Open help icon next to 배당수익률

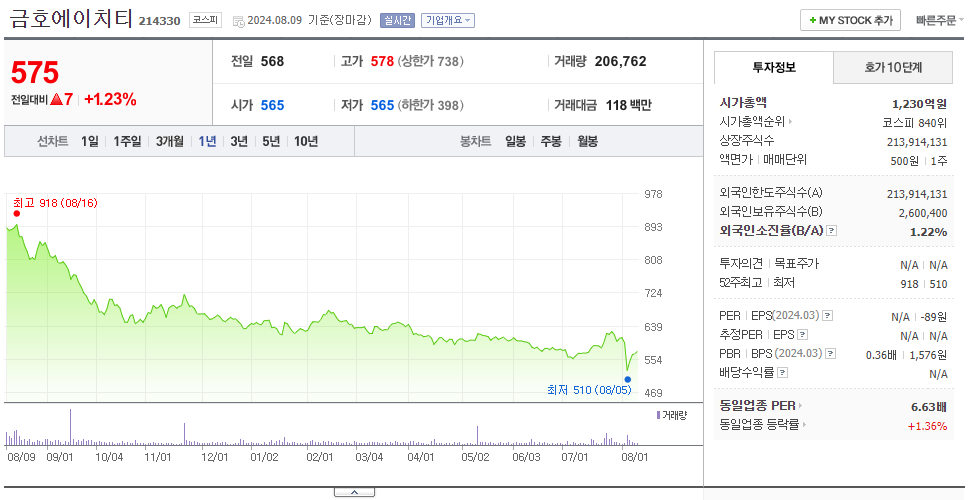(x=783, y=373)
